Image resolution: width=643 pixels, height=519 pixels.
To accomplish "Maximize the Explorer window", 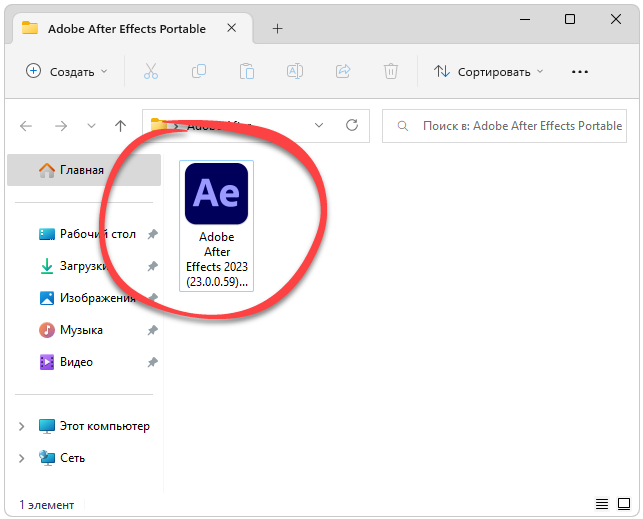I will [570, 19].
